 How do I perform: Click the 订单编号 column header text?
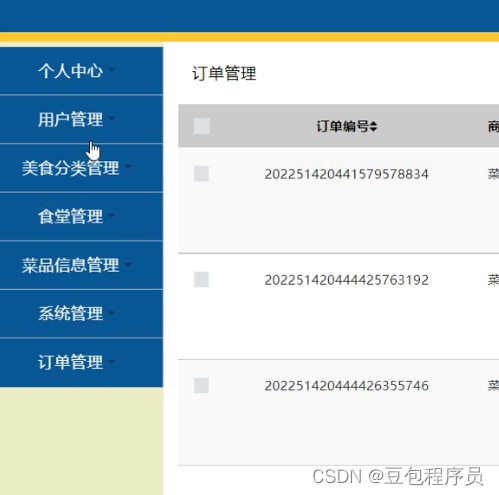(343, 126)
